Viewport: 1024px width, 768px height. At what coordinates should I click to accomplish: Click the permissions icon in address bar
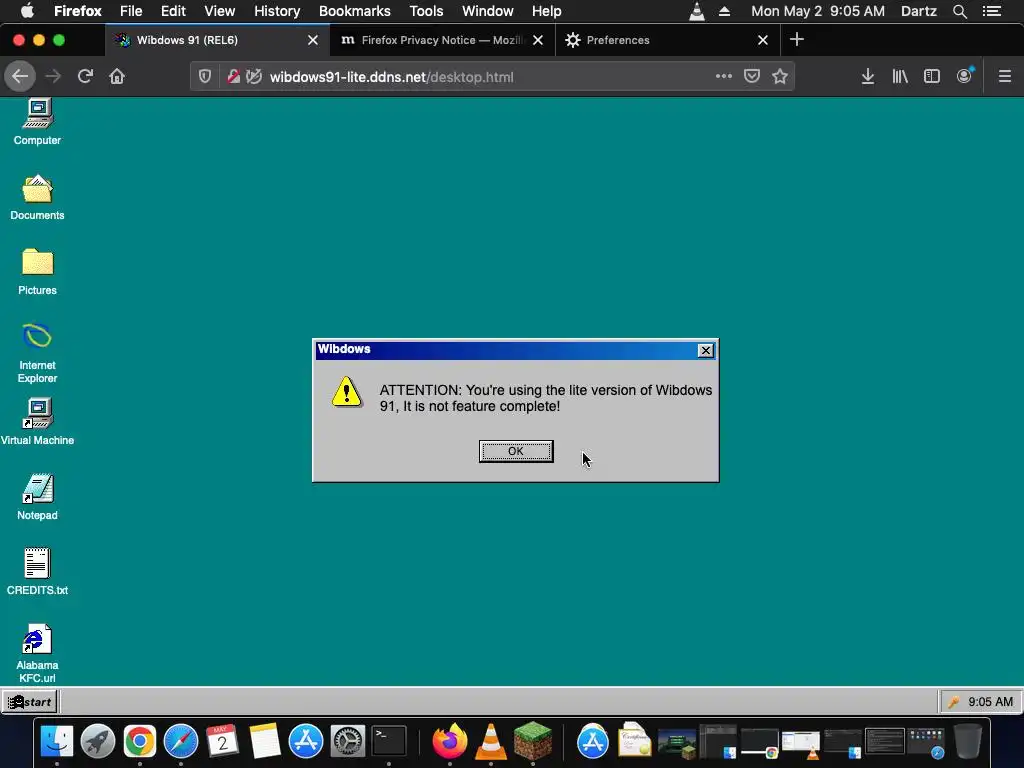[254, 76]
